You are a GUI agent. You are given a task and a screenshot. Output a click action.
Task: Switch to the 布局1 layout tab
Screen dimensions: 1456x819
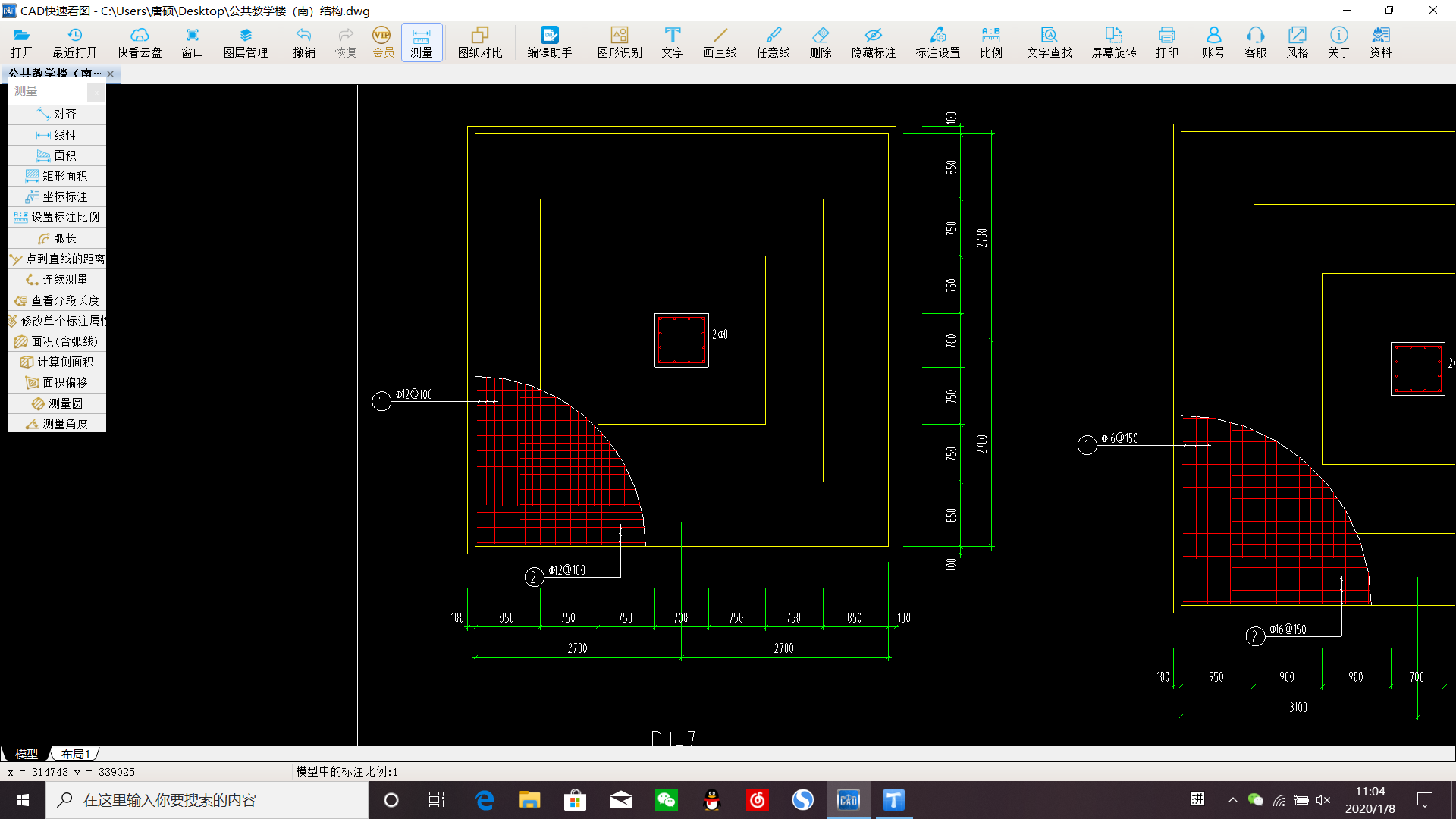pos(75,754)
